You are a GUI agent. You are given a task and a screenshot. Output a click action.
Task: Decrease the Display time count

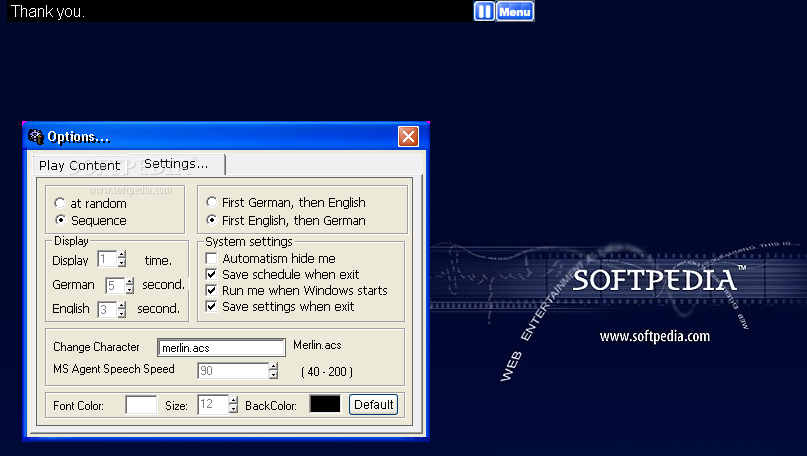[x=121, y=263]
